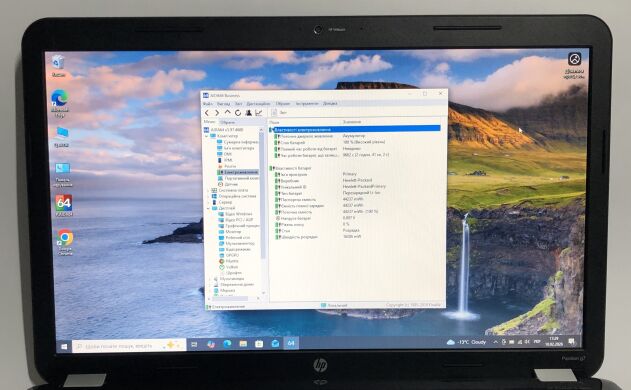Select the Vulkan tree item
The width and height of the screenshot is (631, 390).
[229, 267]
